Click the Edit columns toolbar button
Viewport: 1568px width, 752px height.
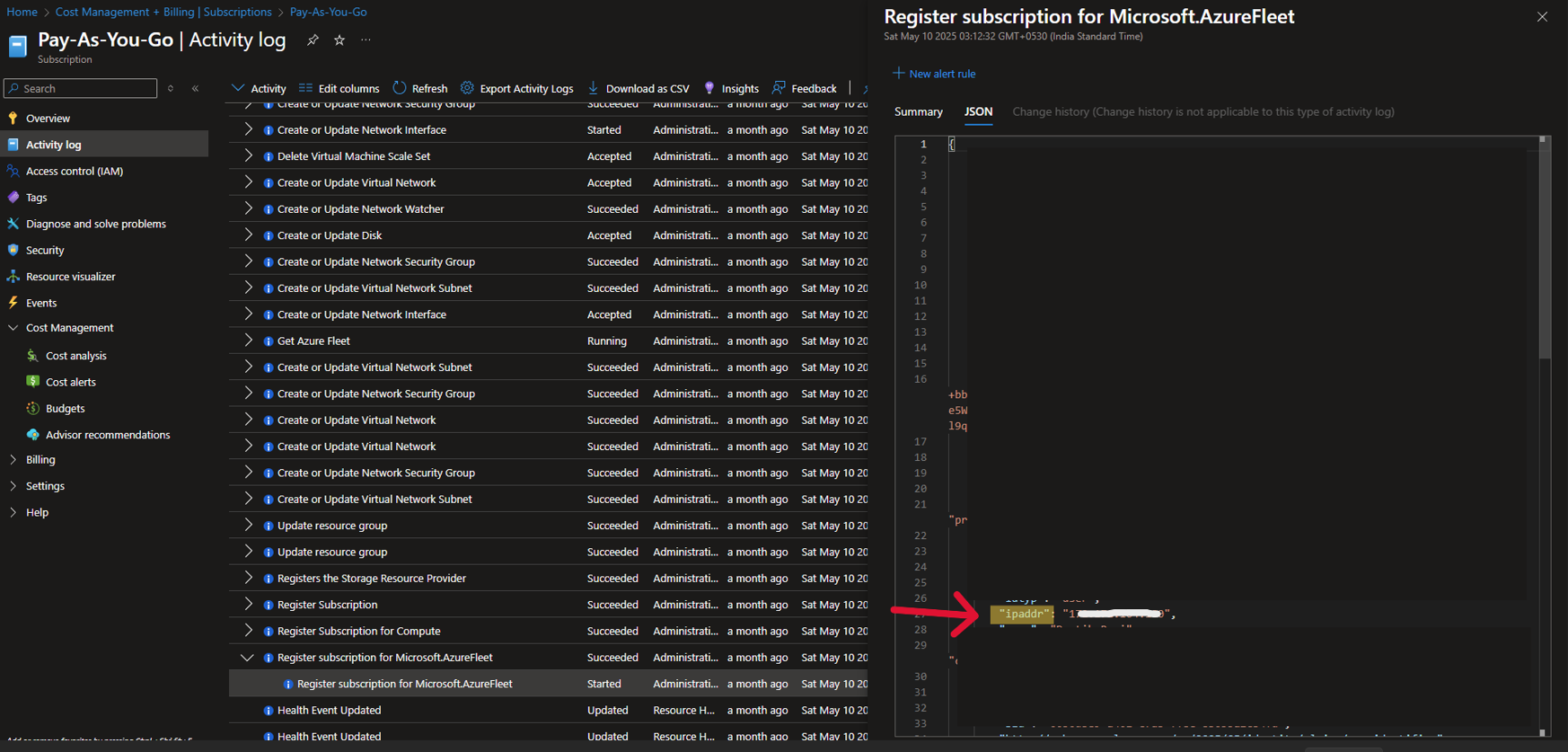coord(339,88)
